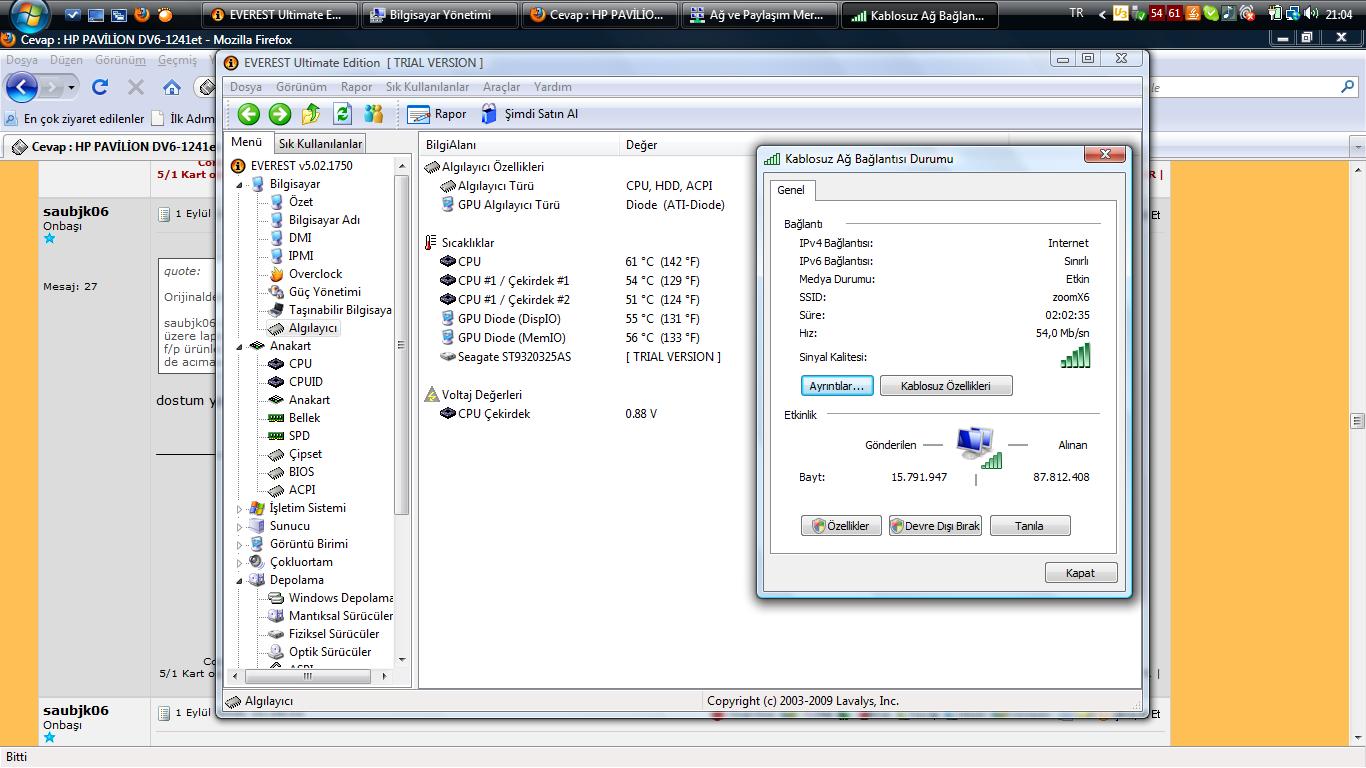
Task: Switch to Bilgisayar Yönetimi taskbar button
Action: point(440,15)
